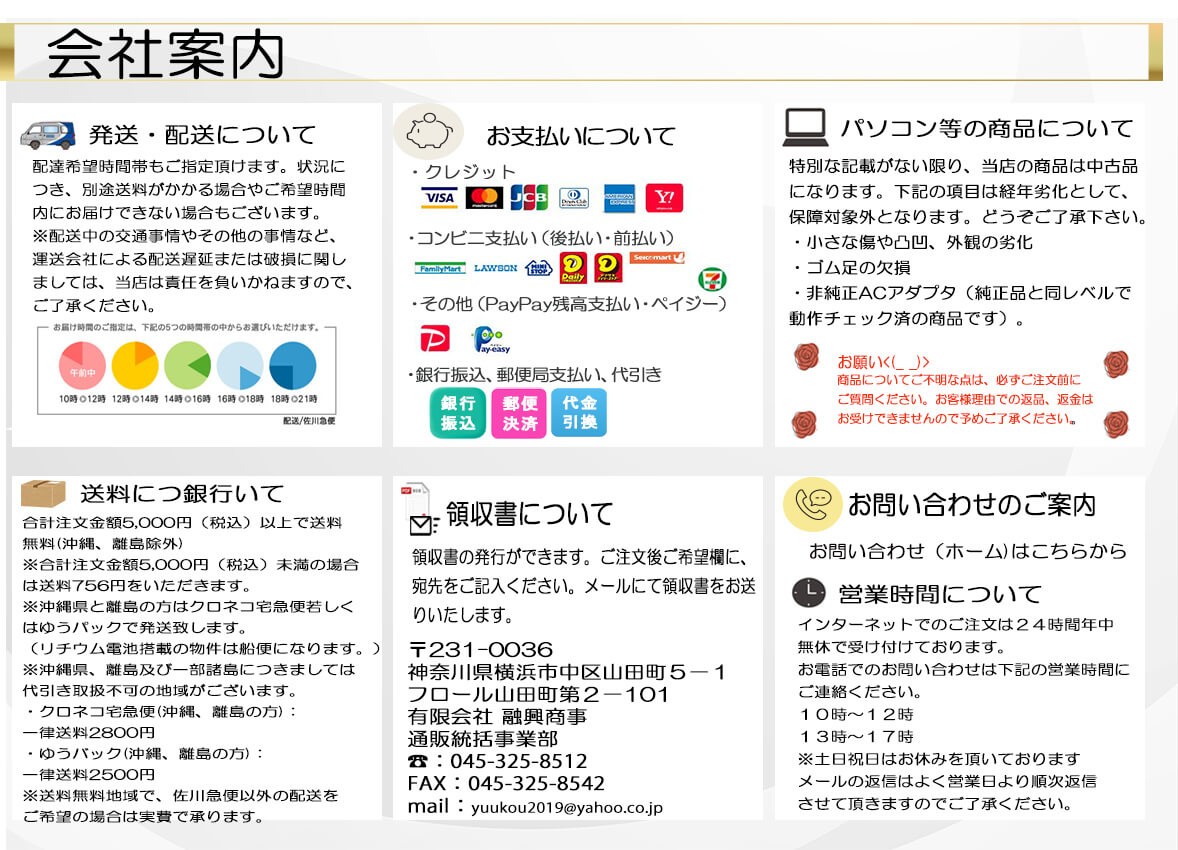Click the blue 代金引換 badge
1178x850 pixels.
(x=579, y=413)
